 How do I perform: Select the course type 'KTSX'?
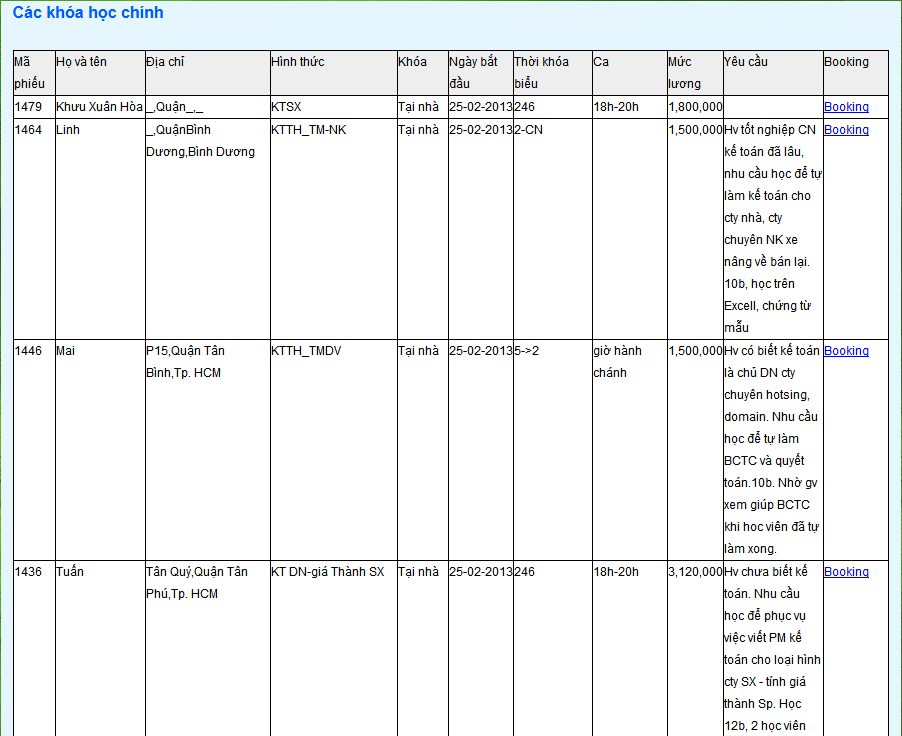coord(286,107)
